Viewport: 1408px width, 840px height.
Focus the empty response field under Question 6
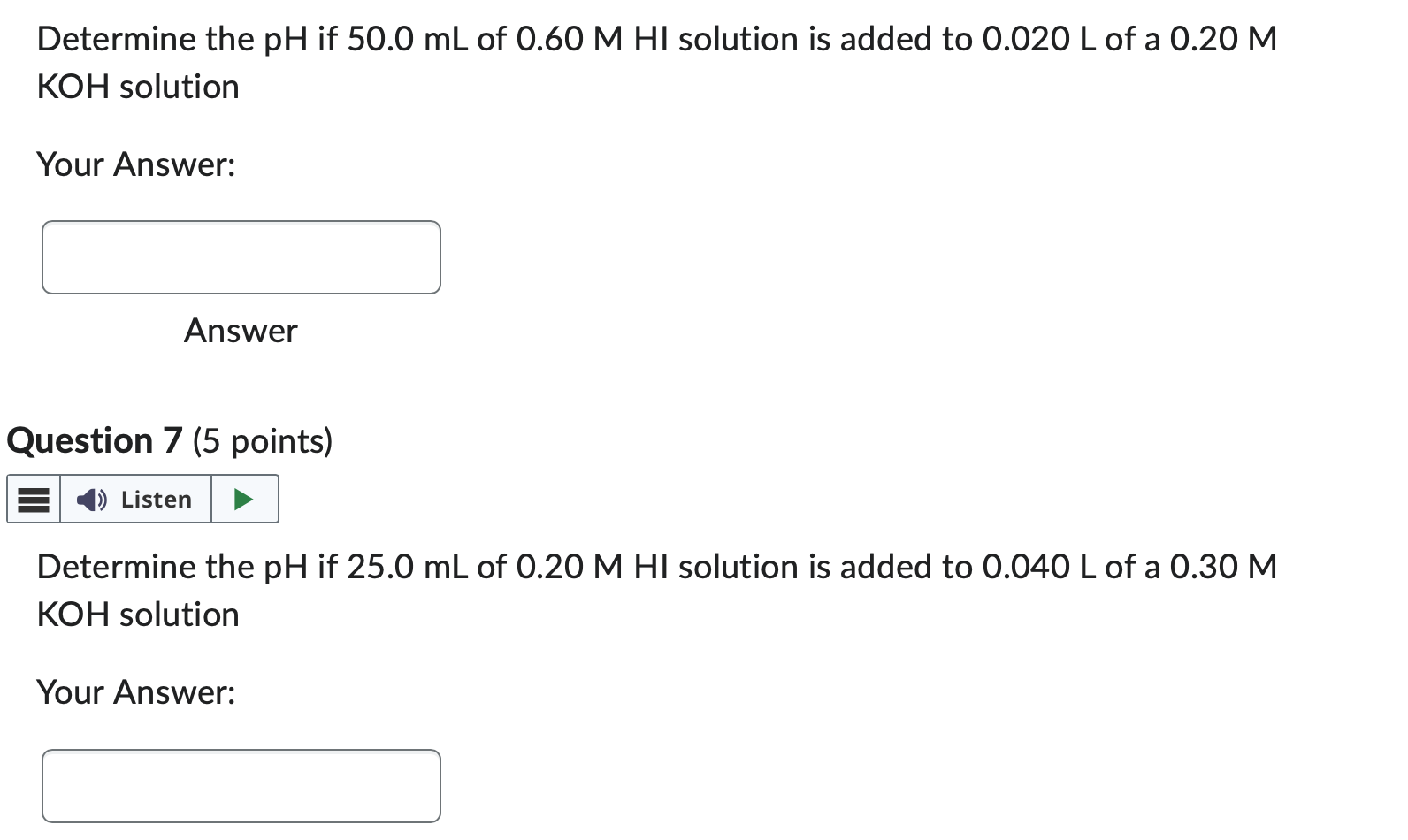tap(241, 256)
